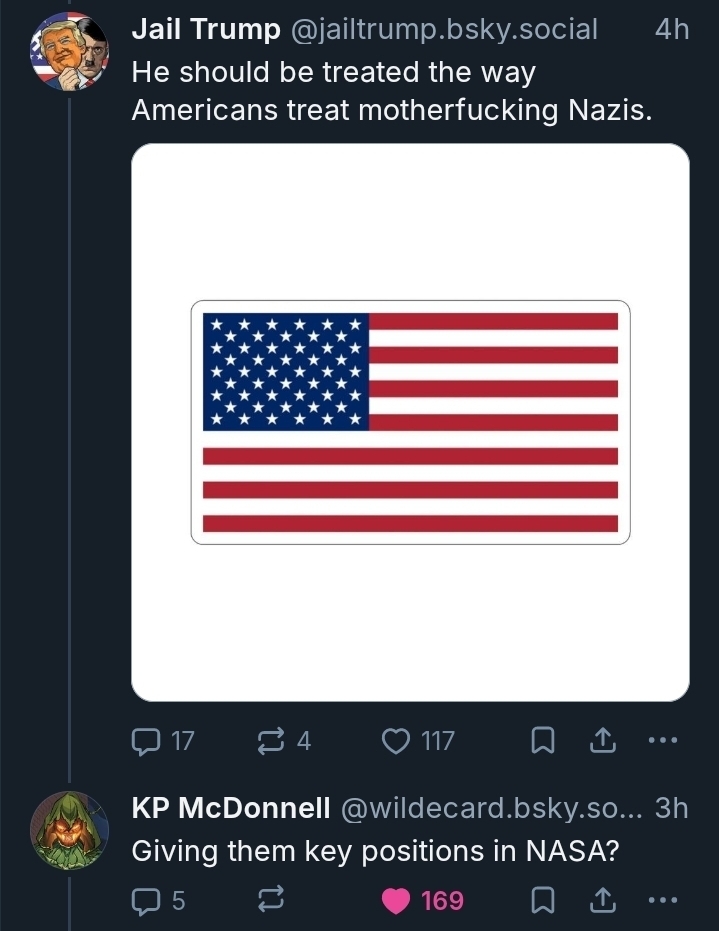Open KP McDonnell's profile avatar
The height and width of the screenshot is (931, 719).
click(x=68, y=831)
